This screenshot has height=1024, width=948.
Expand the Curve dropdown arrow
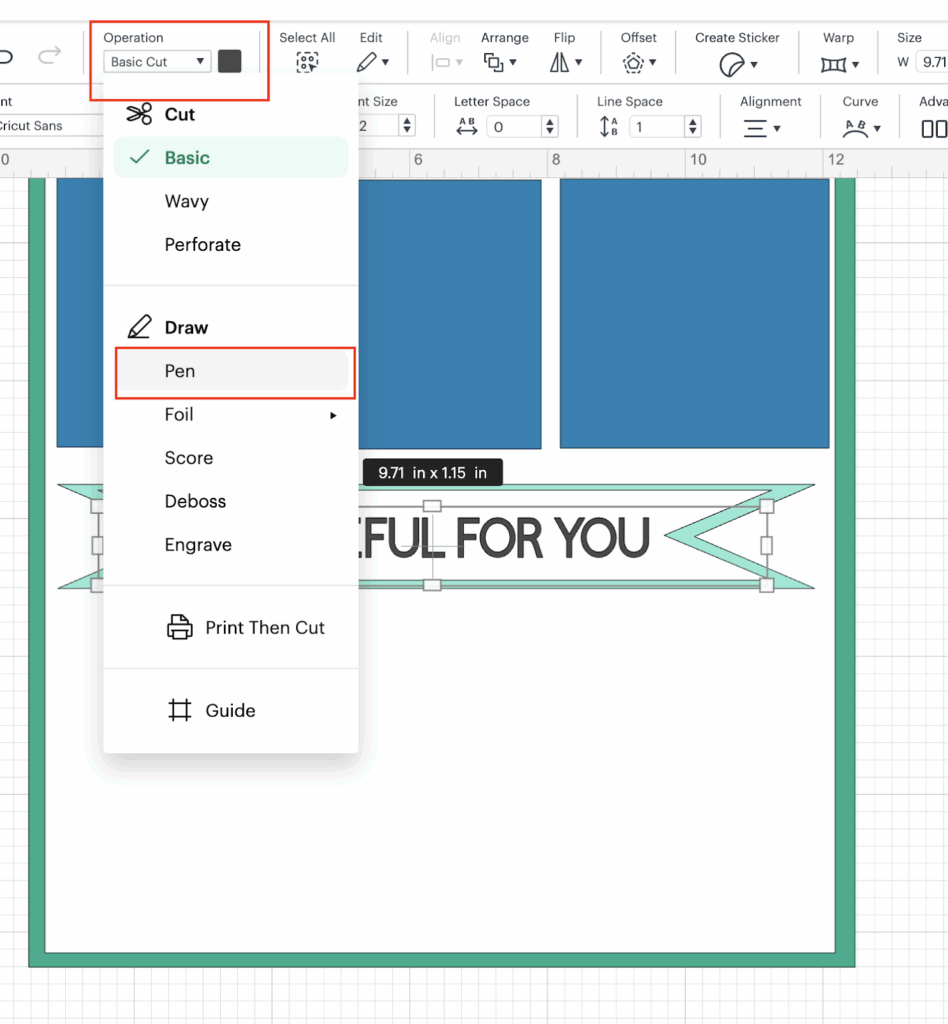click(877, 129)
